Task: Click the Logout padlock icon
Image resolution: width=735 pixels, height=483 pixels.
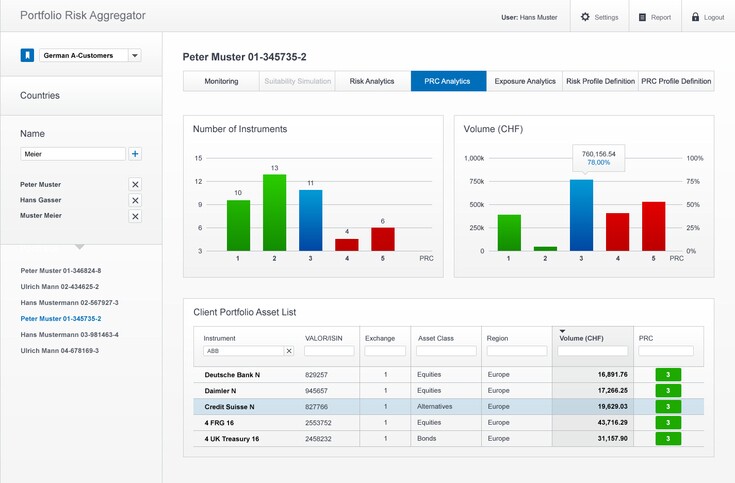Action: (696, 17)
